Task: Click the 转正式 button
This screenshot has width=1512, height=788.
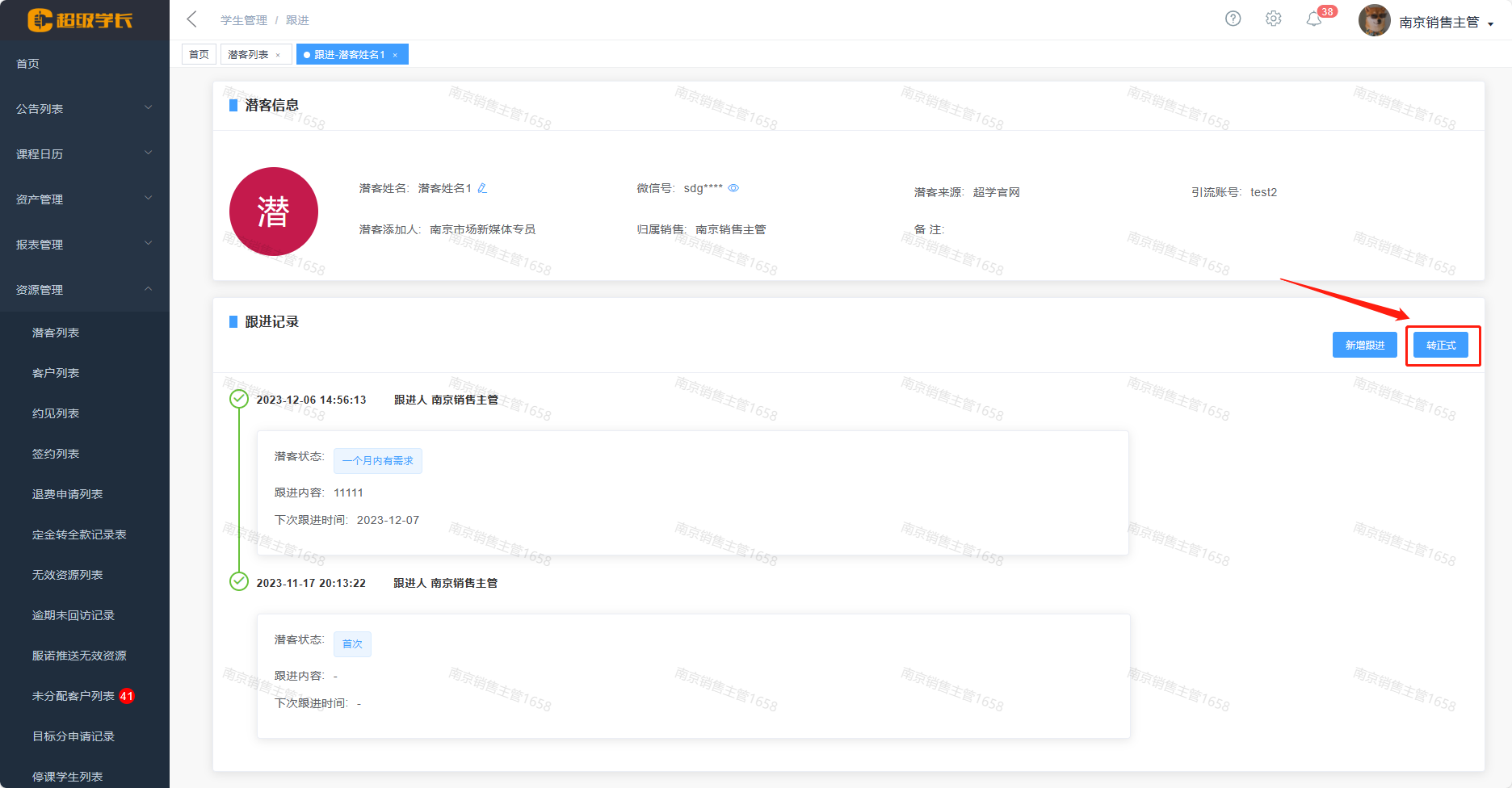Action: pos(1441,345)
